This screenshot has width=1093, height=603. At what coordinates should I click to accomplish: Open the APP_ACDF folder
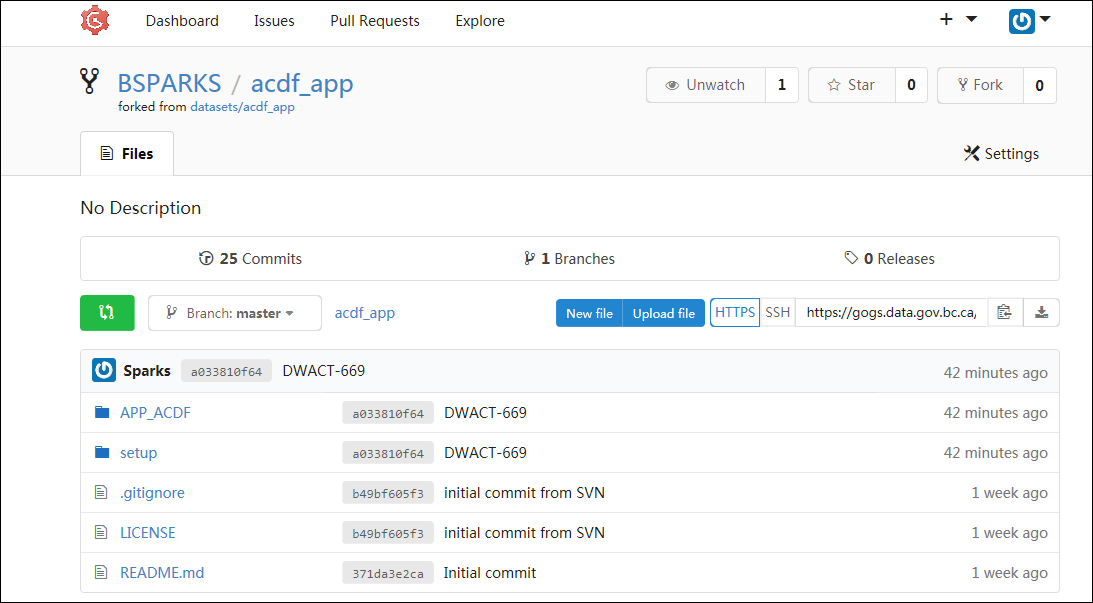point(155,413)
